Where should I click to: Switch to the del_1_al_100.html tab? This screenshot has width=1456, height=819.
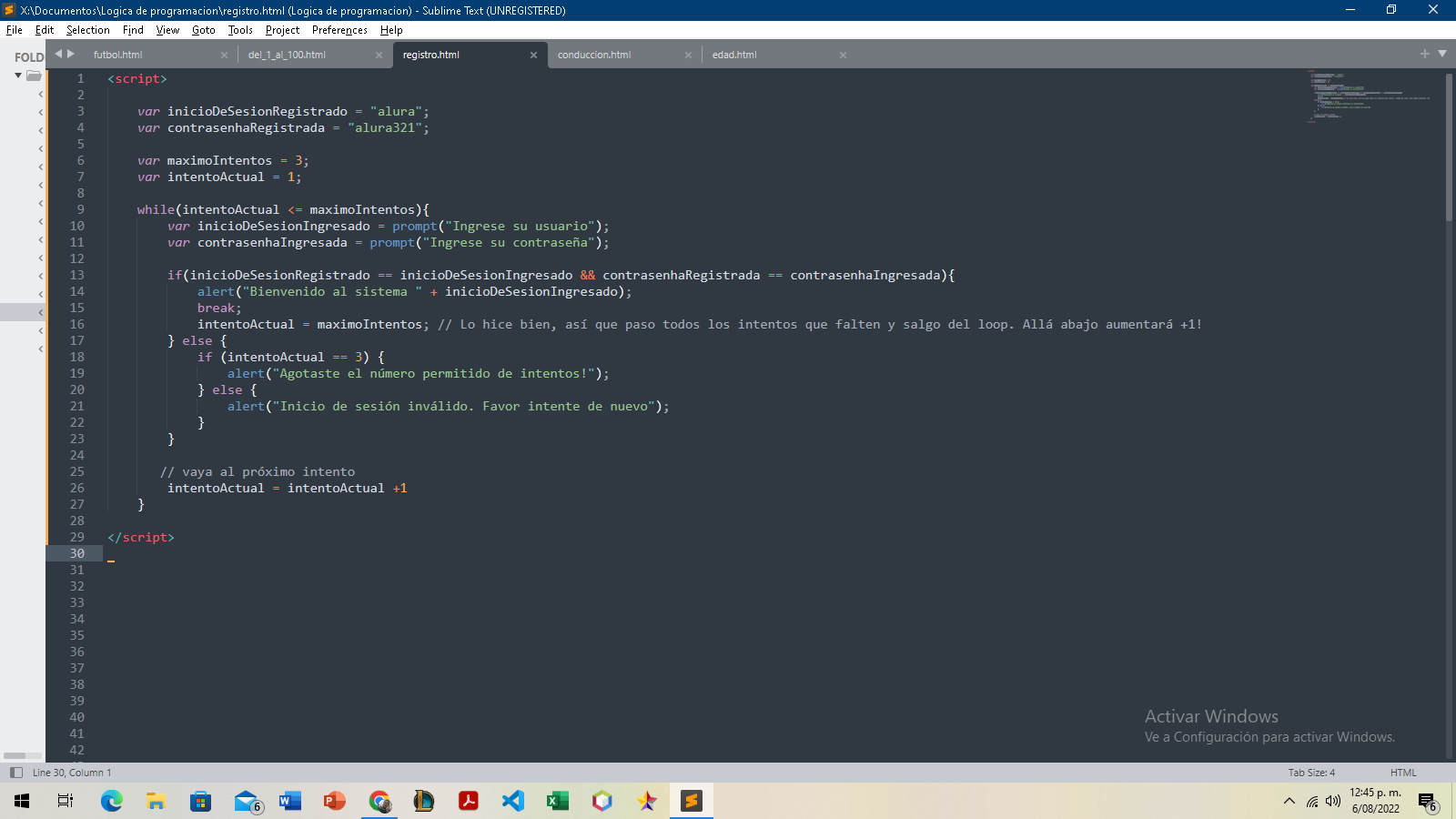coord(287,55)
